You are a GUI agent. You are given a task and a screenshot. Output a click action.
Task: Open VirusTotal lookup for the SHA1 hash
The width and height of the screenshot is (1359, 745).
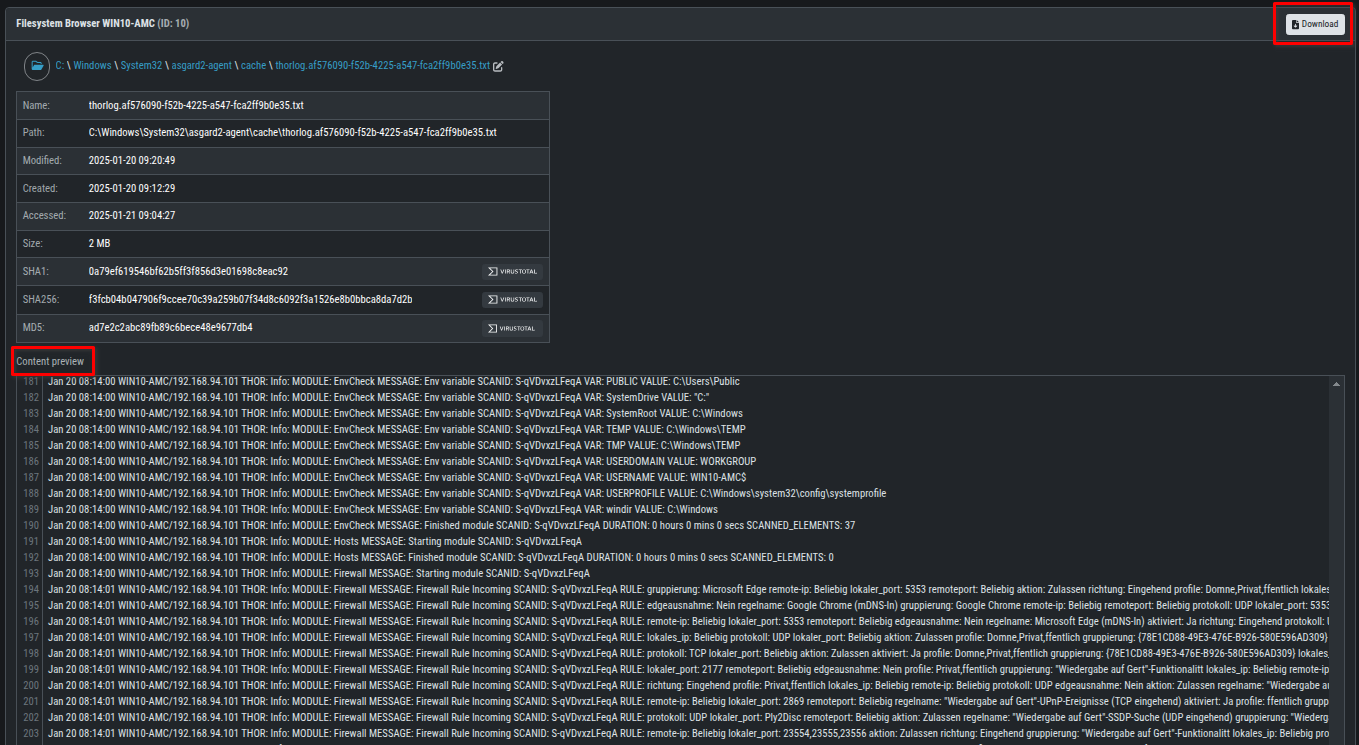[514, 271]
